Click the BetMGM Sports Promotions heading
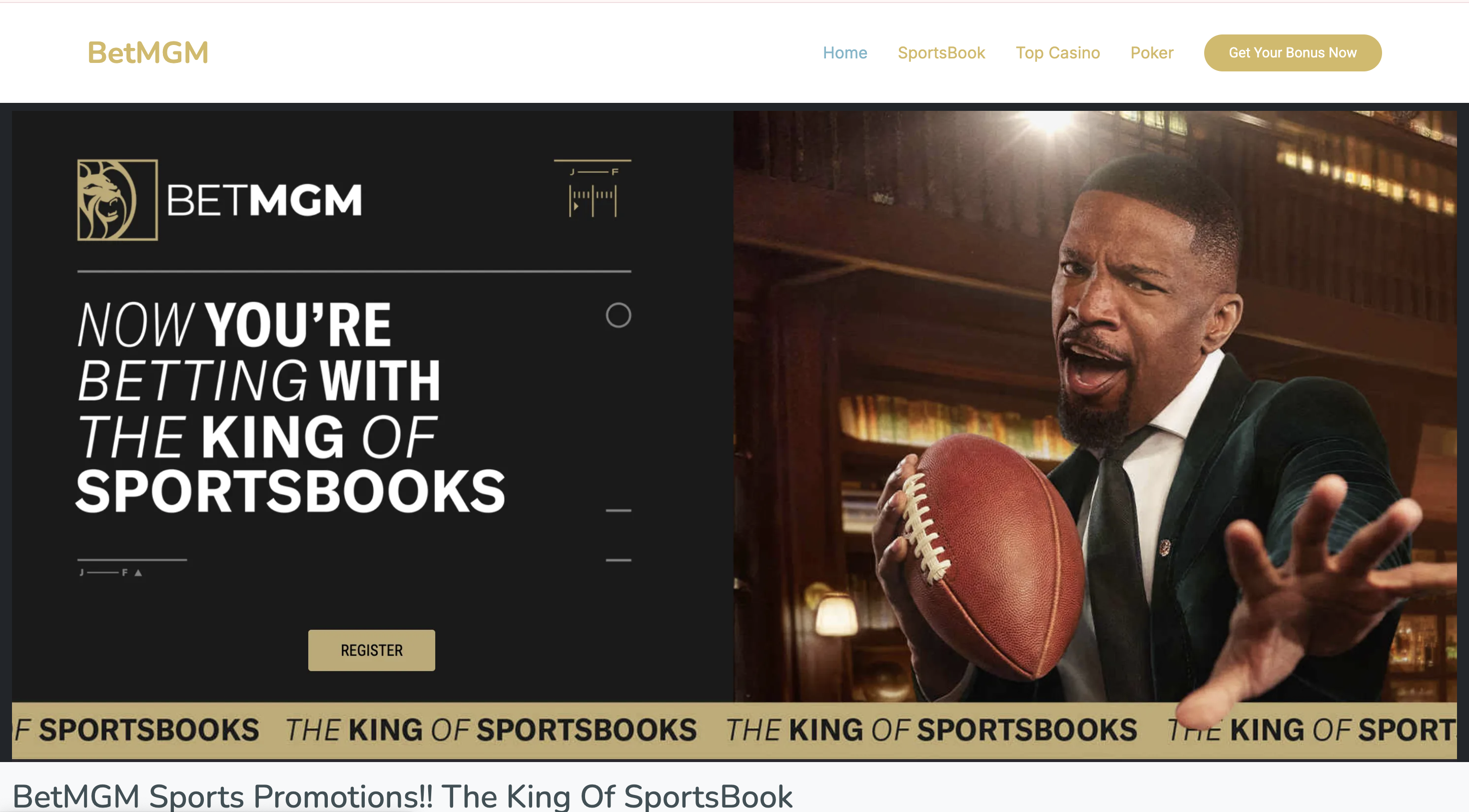Viewport: 1469px width, 812px height. (x=402, y=796)
